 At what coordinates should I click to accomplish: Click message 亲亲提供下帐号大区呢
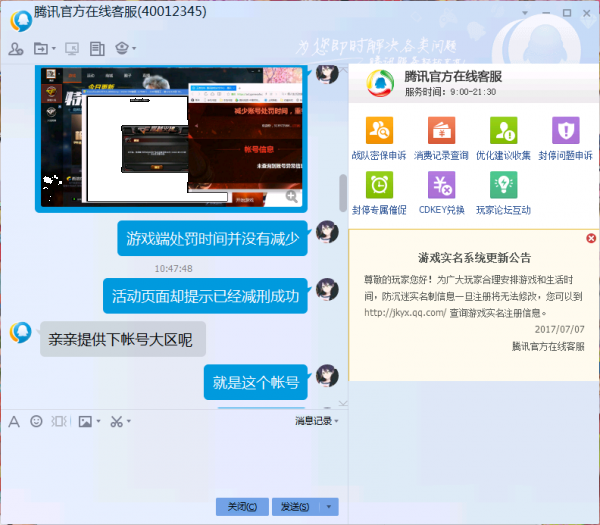pyautogui.click(x=123, y=339)
